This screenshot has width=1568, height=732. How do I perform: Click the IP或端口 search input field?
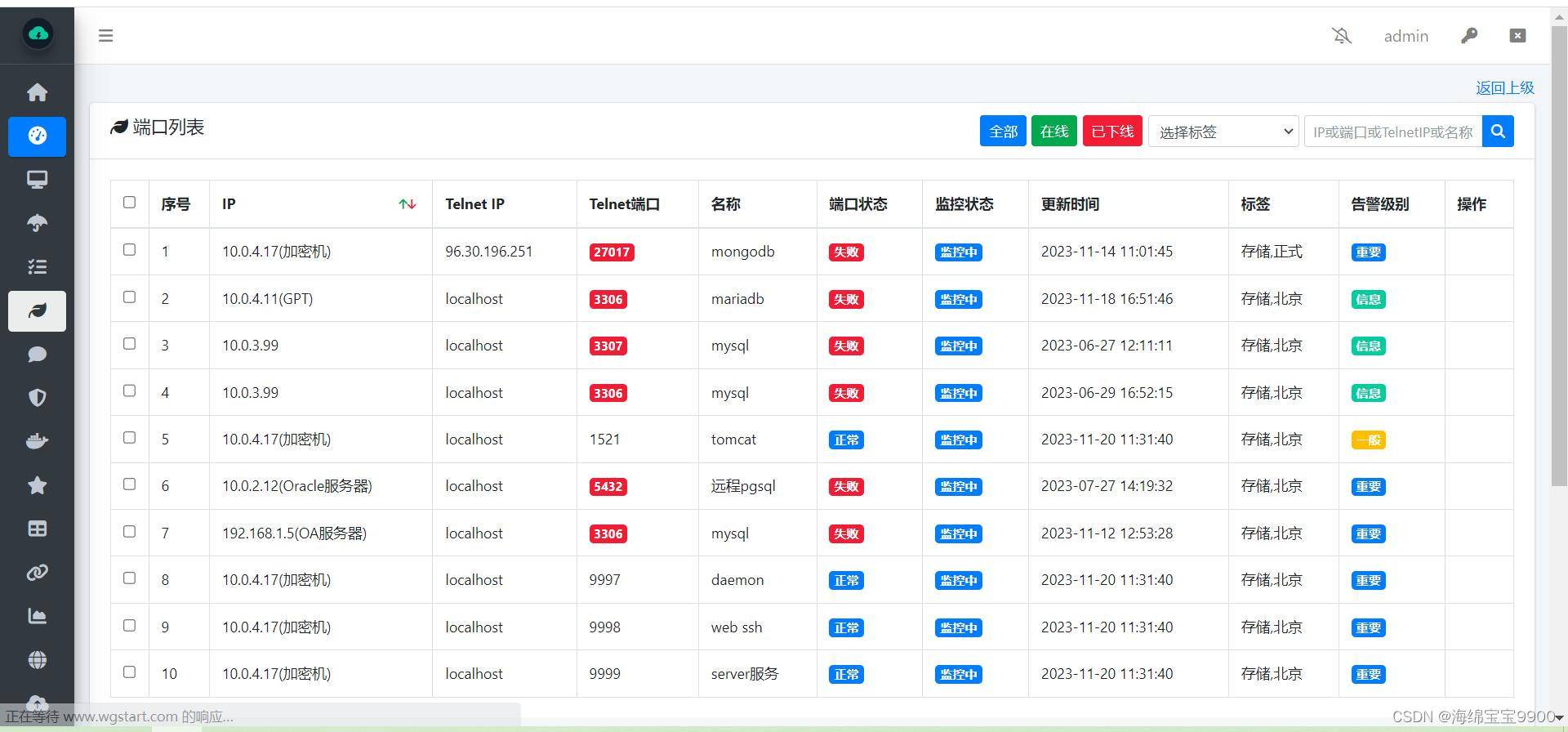[x=1393, y=132]
